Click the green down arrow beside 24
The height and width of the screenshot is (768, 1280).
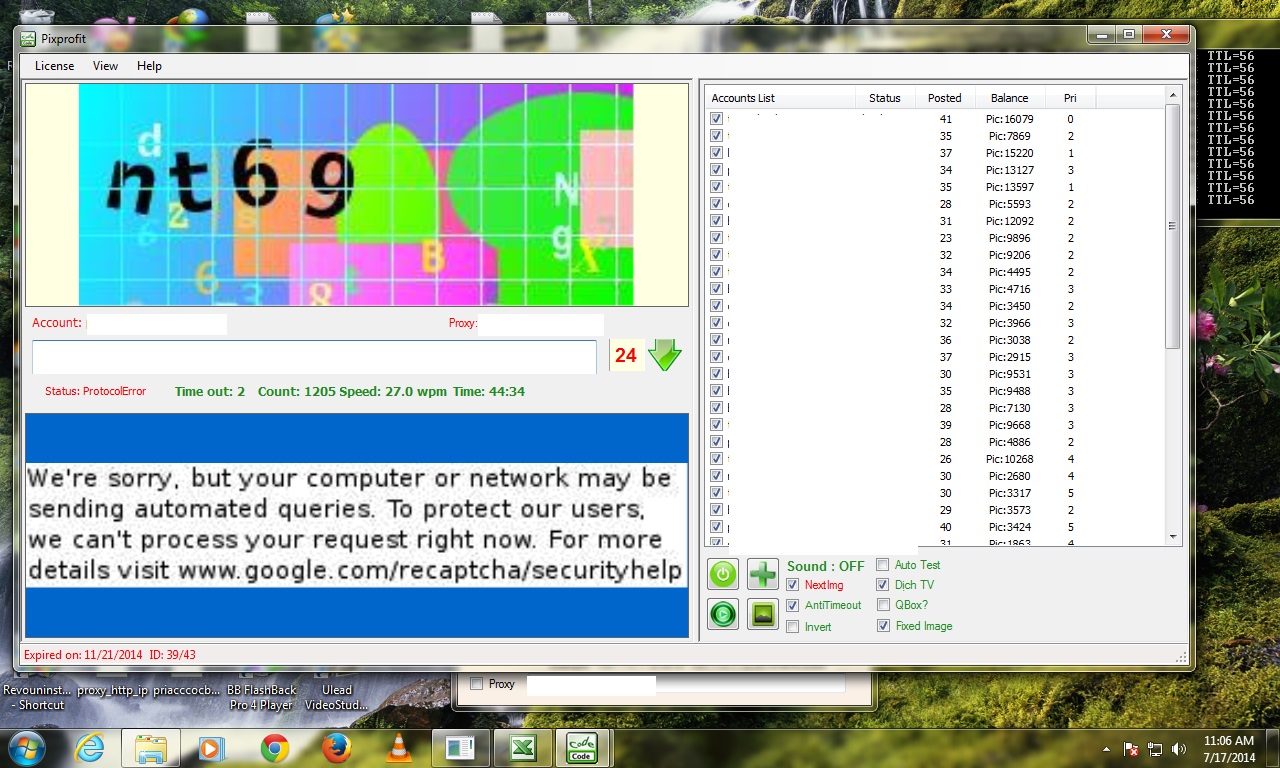tap(665, 355)
